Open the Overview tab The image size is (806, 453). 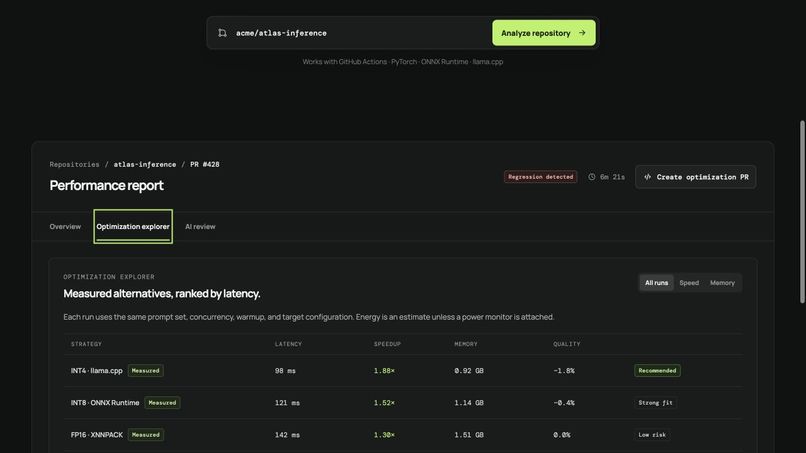(x=65, y=226)
